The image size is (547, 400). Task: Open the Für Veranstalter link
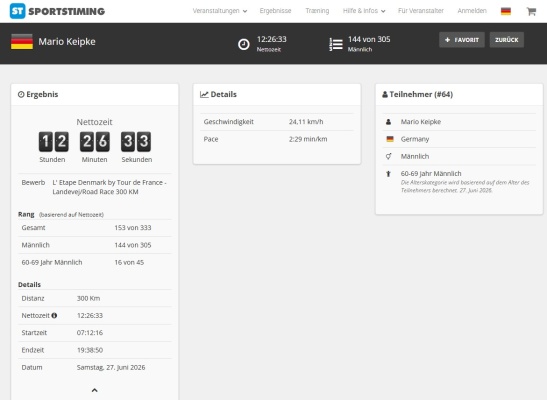point(421,11)
